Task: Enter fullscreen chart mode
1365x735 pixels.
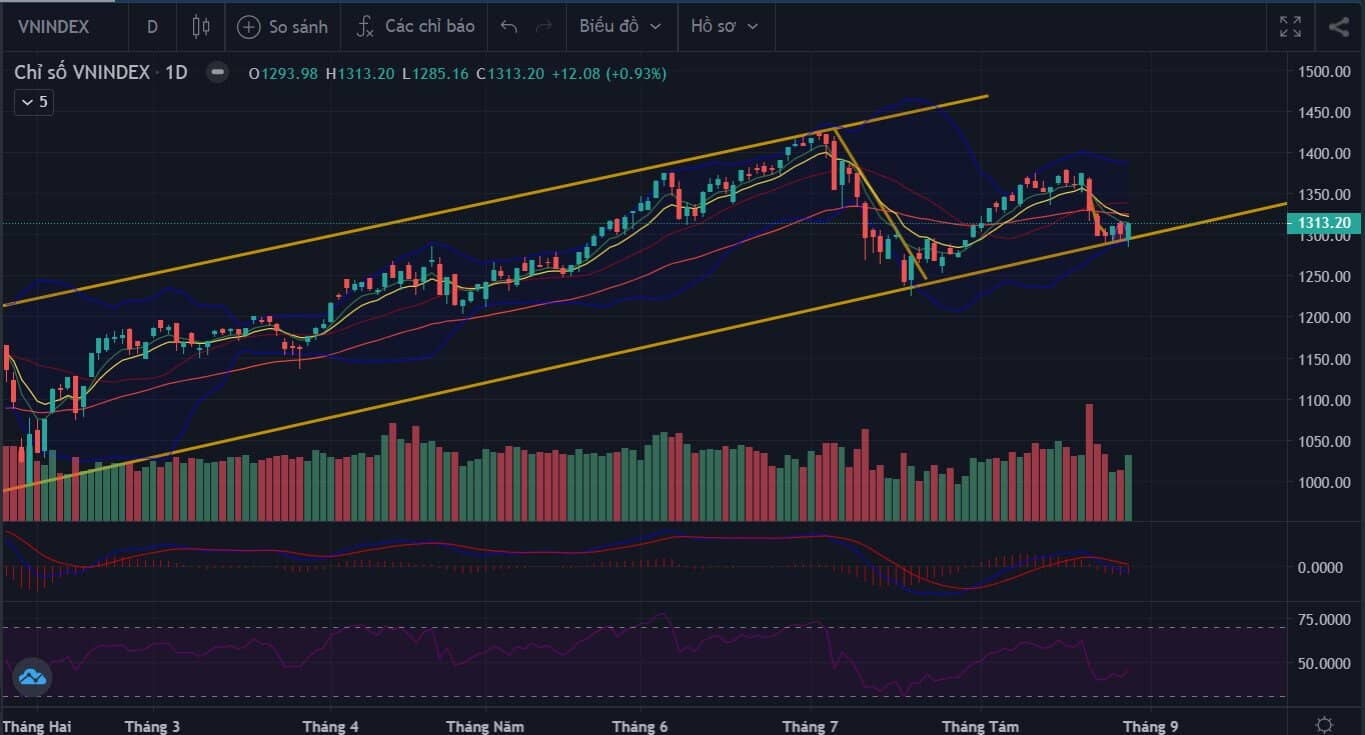Action: (1291, 26)
